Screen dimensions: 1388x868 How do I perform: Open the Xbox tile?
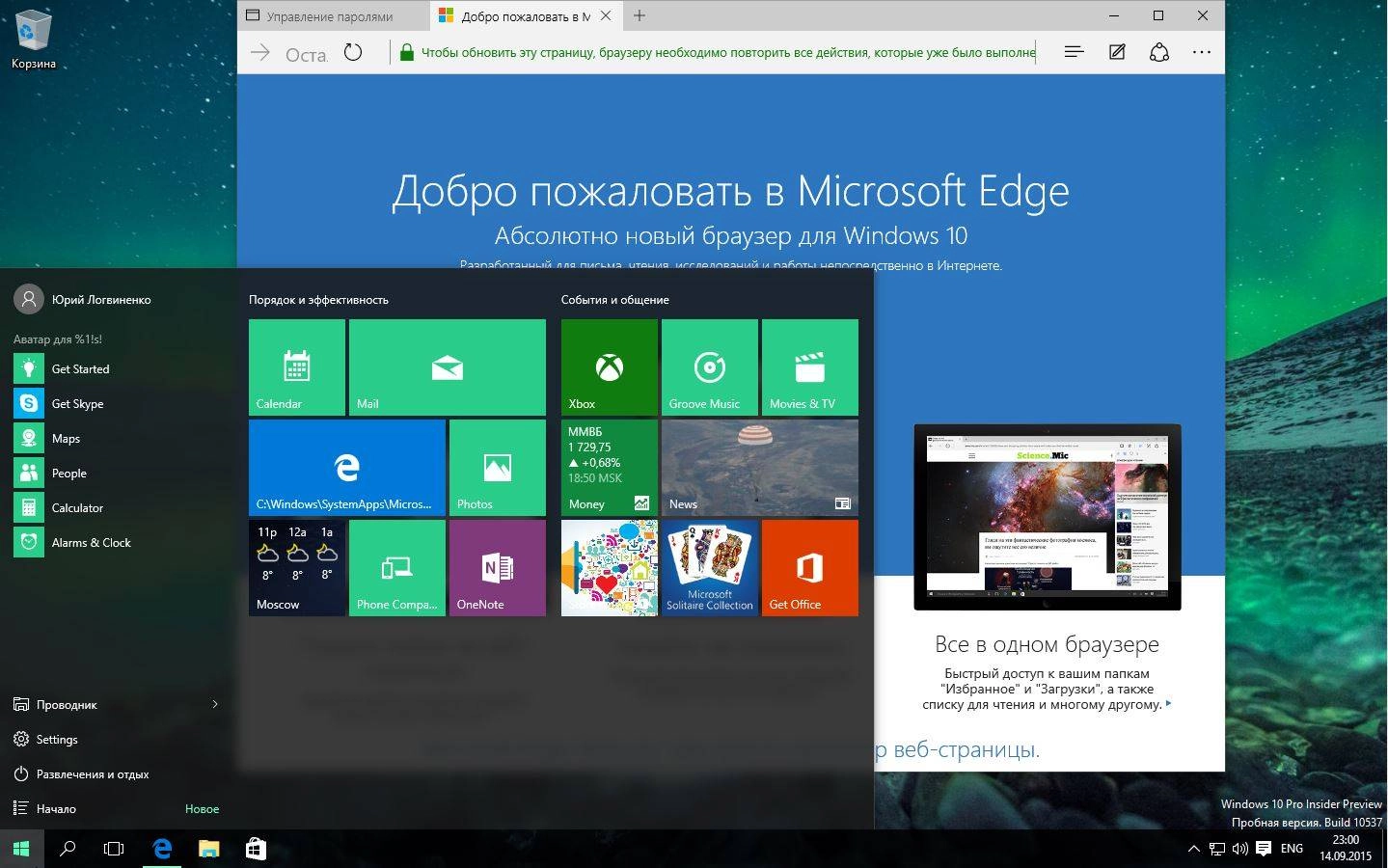pos(610,367)
